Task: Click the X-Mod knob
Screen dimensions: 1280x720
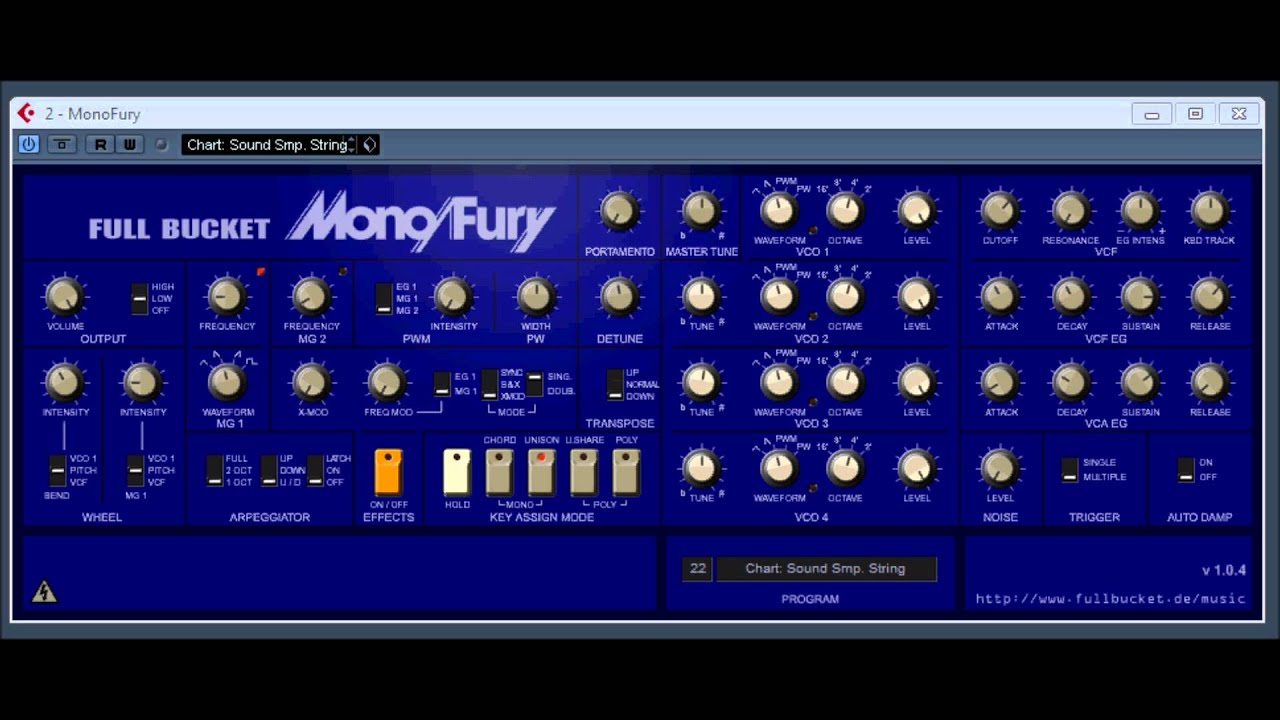Action: [311, 382]
